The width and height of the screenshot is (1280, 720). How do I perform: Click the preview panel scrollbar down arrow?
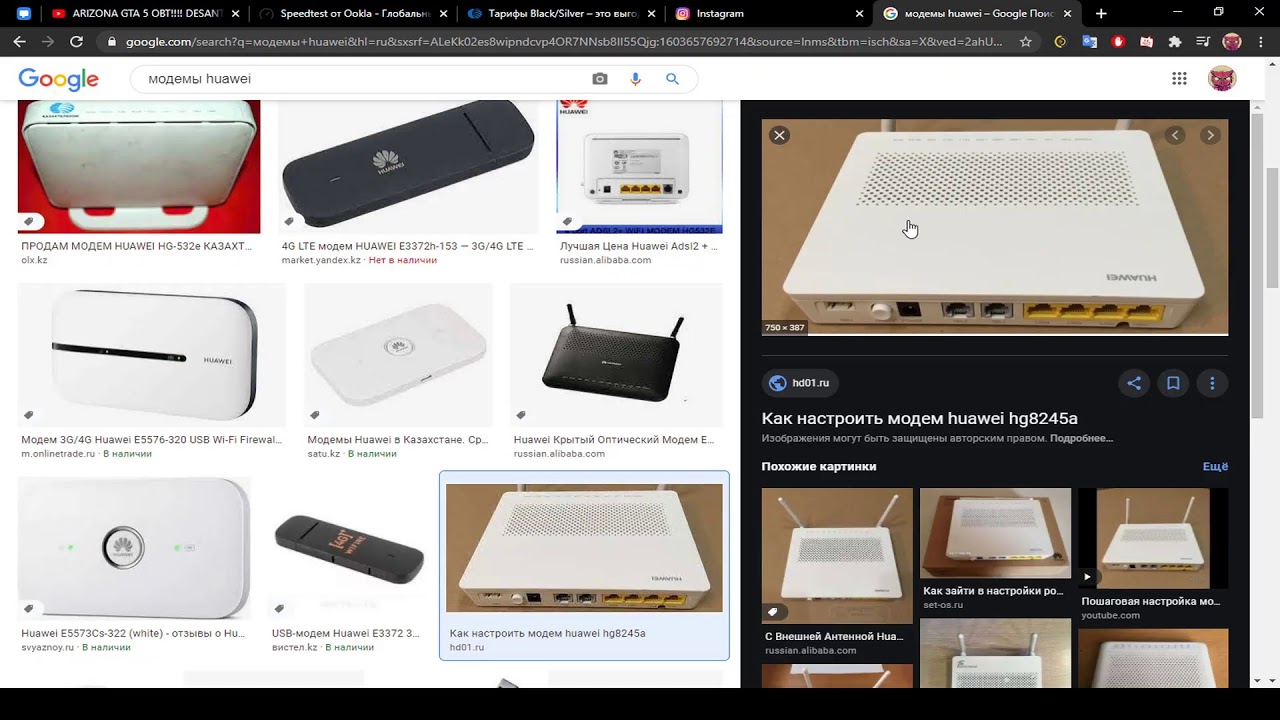point(1258,680)
